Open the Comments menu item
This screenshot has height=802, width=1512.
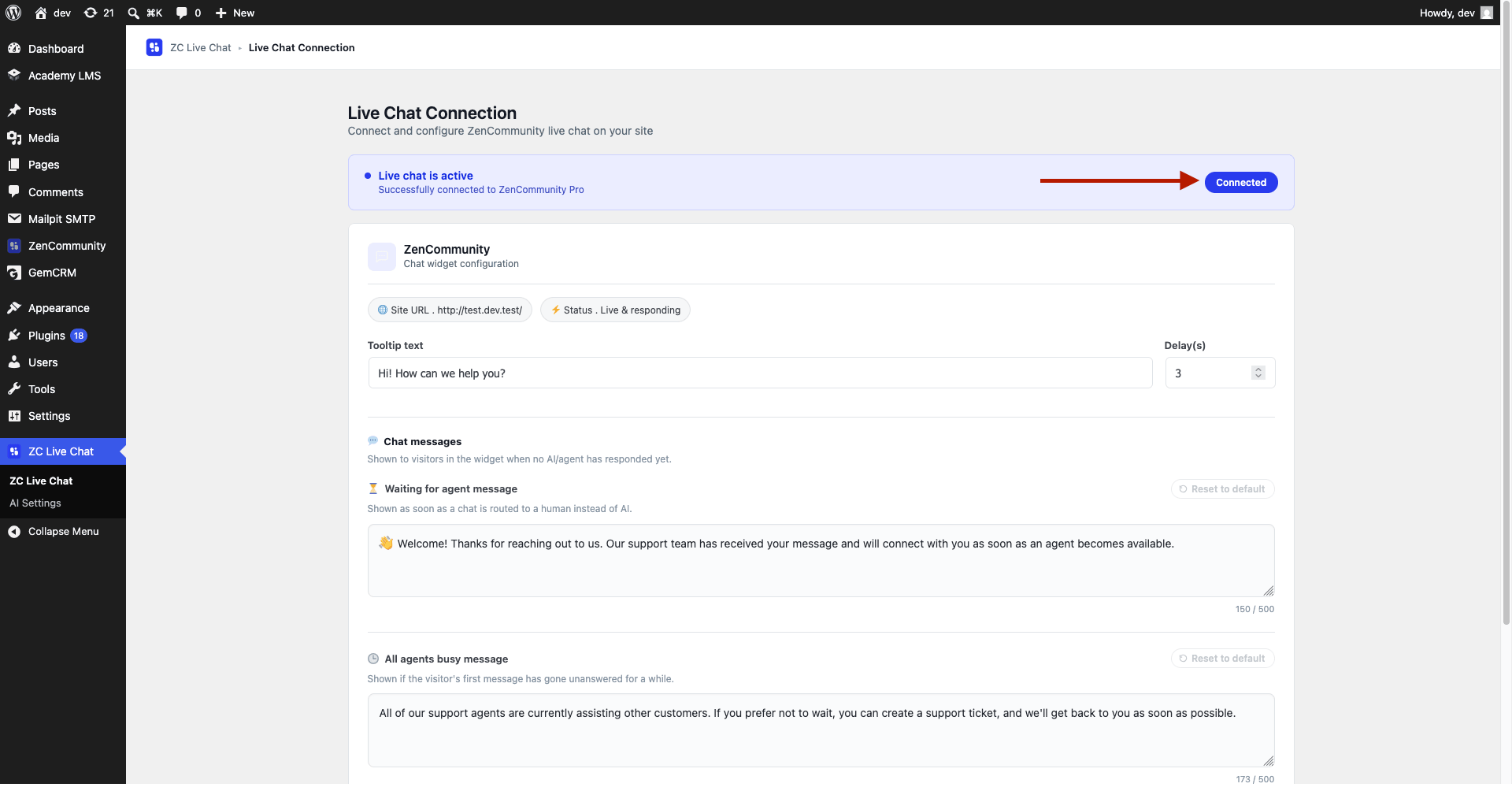[x=63, y=191]
